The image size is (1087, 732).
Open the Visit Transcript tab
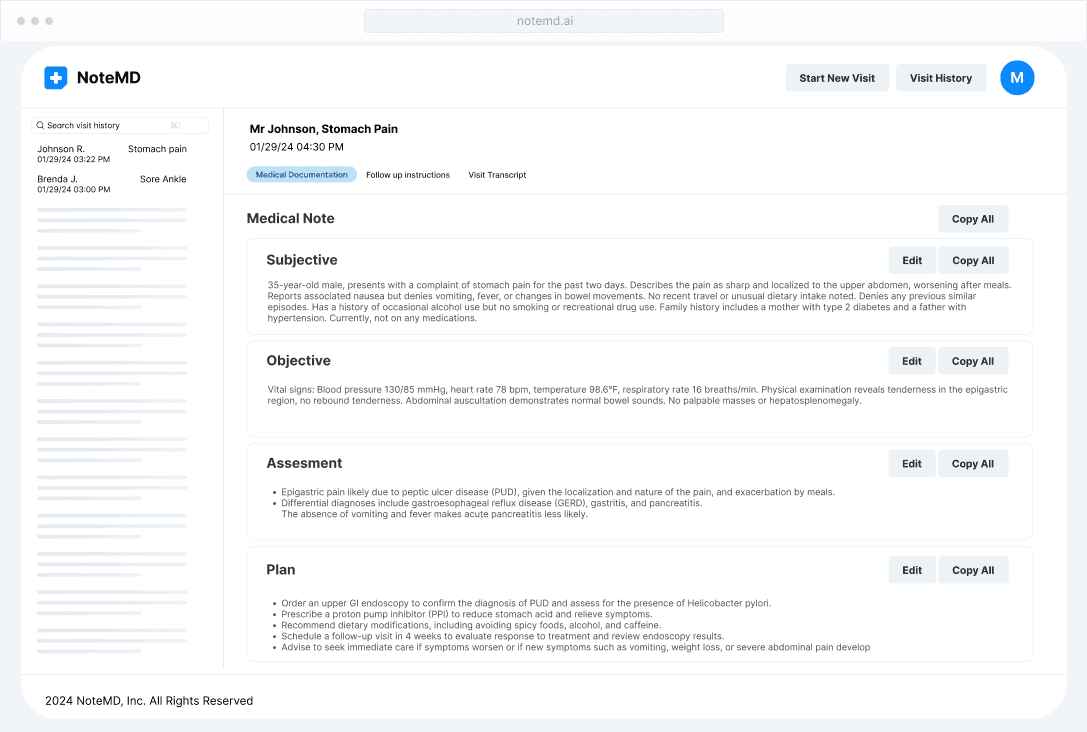pyautogui.click(x=497, y=175)
